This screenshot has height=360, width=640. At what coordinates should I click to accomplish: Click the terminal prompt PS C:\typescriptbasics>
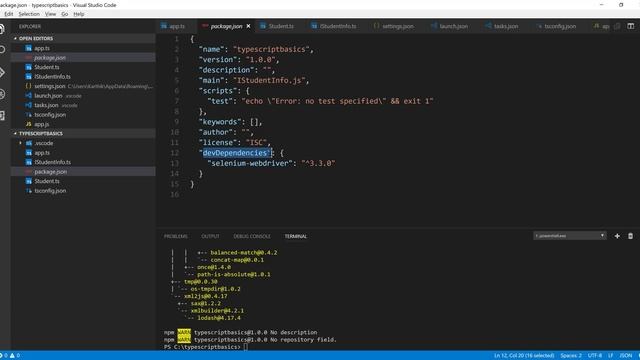(202, 347)
